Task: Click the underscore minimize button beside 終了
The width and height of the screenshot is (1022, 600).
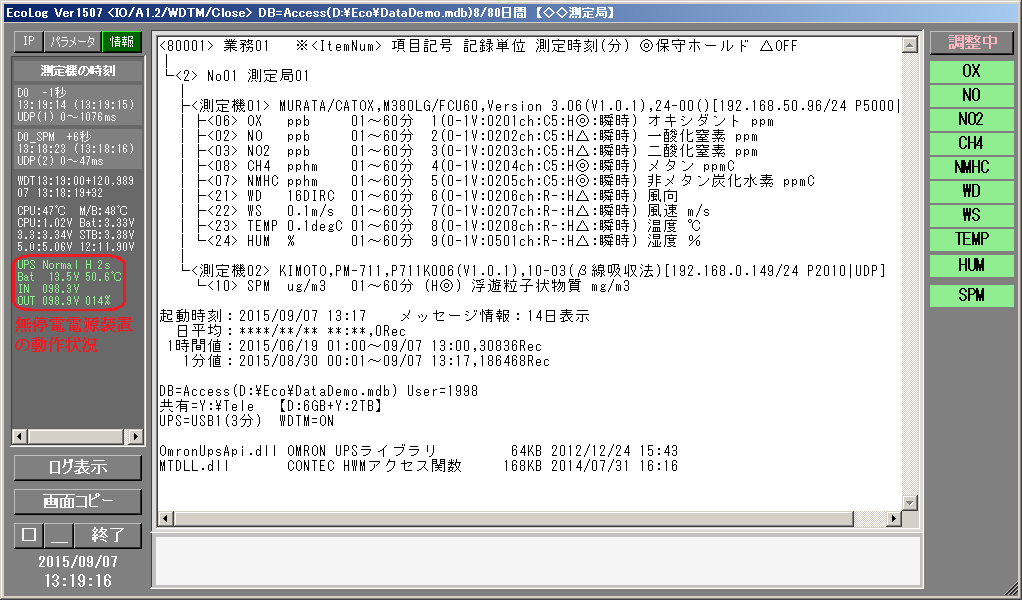Action: [x=59, y=535]
